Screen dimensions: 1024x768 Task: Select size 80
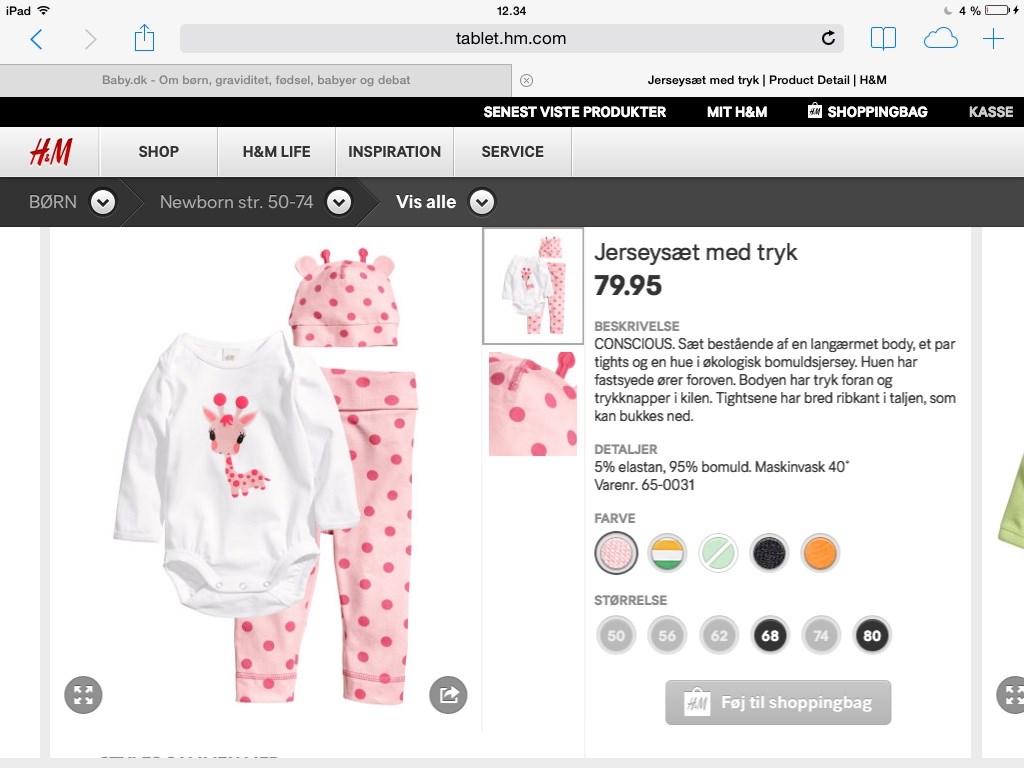(872, 635)
